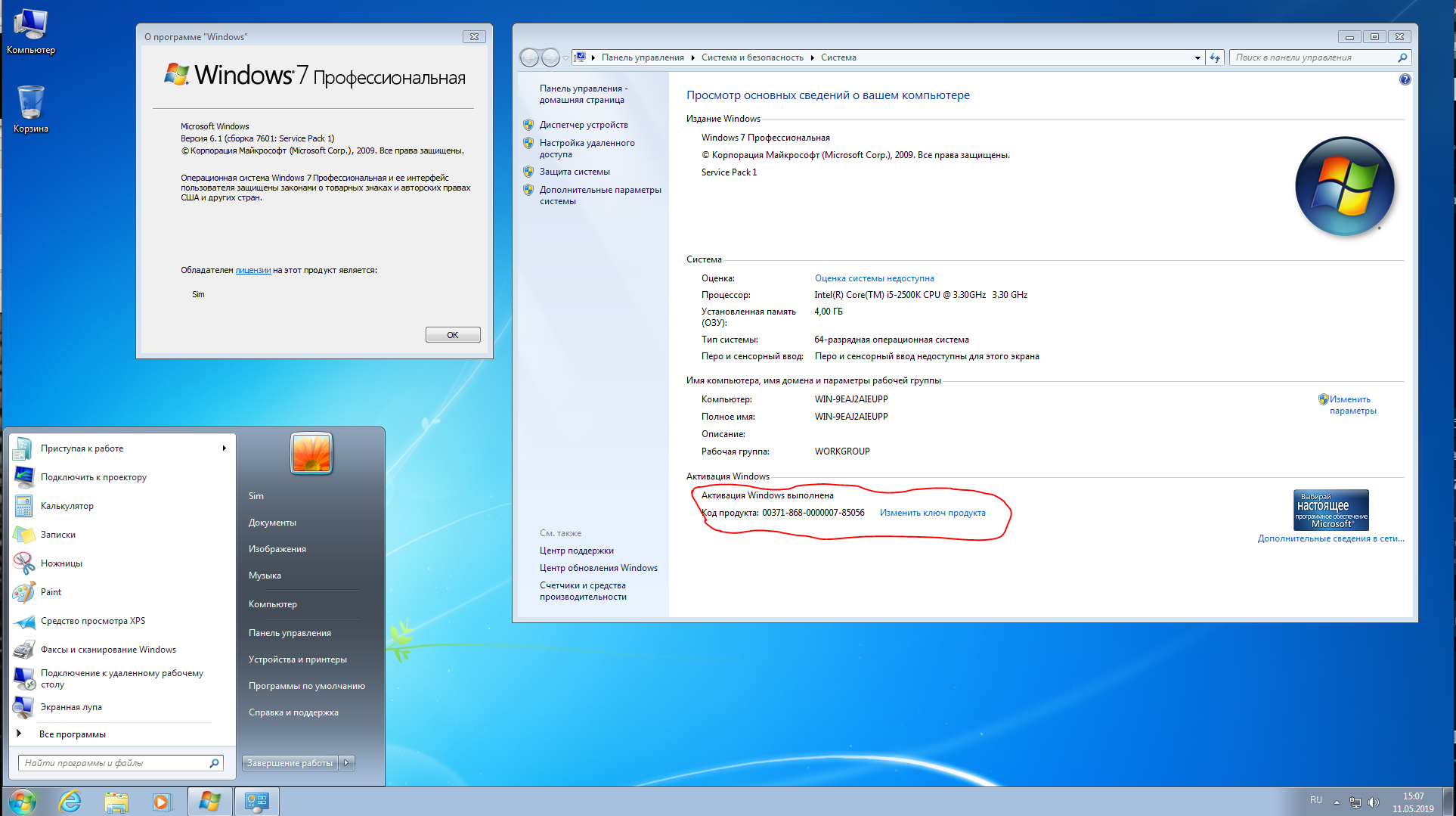
Task: Open Факсы и сканирование Windows
Action: point(121,650)
